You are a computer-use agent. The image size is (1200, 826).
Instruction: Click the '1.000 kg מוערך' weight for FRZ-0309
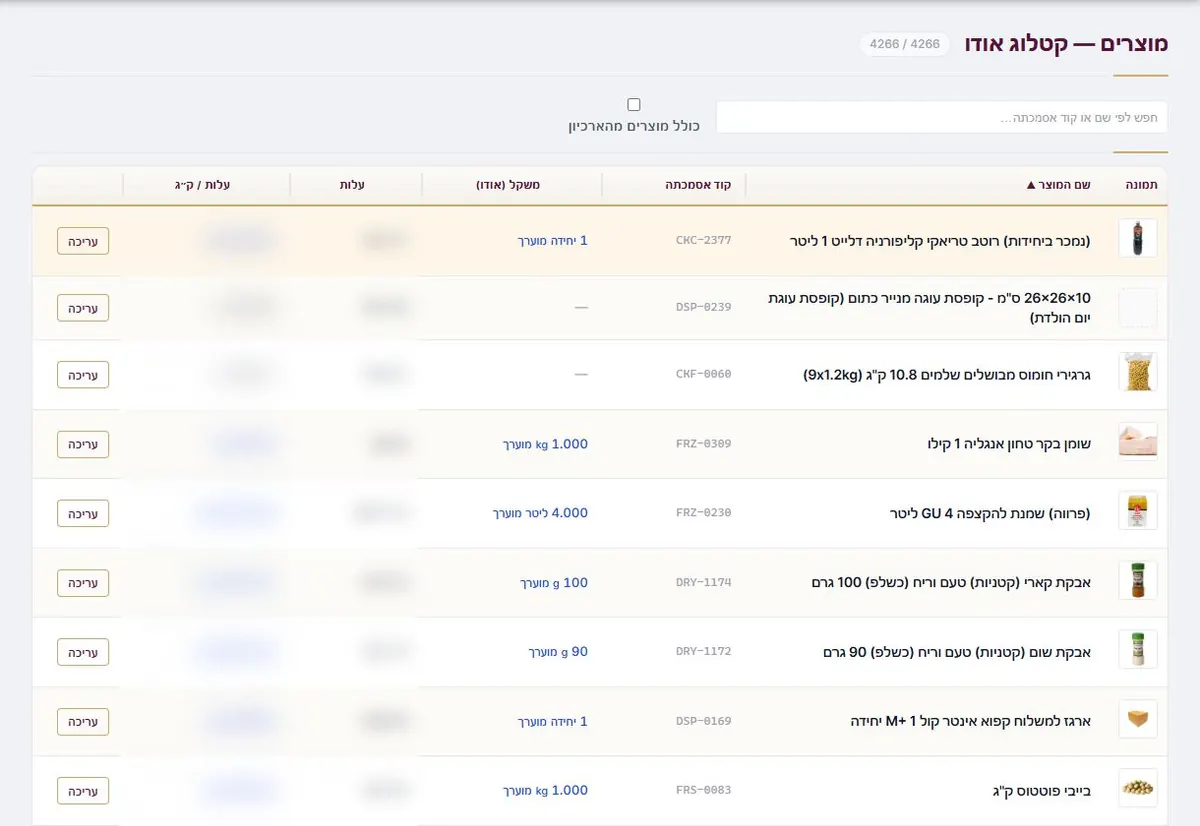(545, 444)
